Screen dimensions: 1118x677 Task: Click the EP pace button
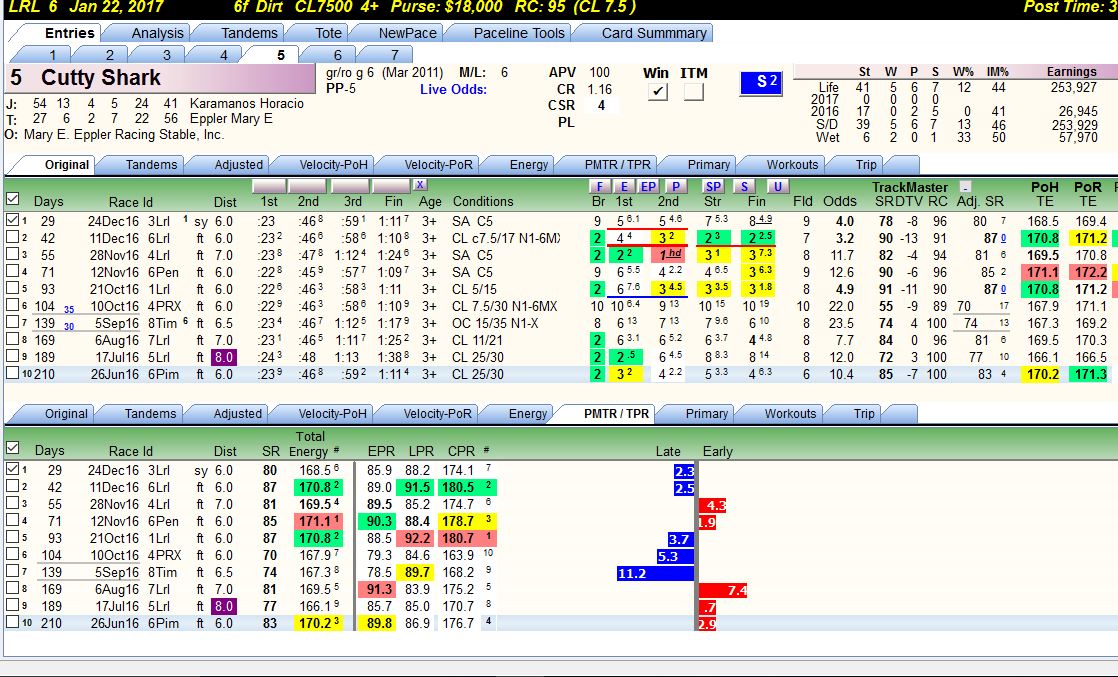coord(648,186)
